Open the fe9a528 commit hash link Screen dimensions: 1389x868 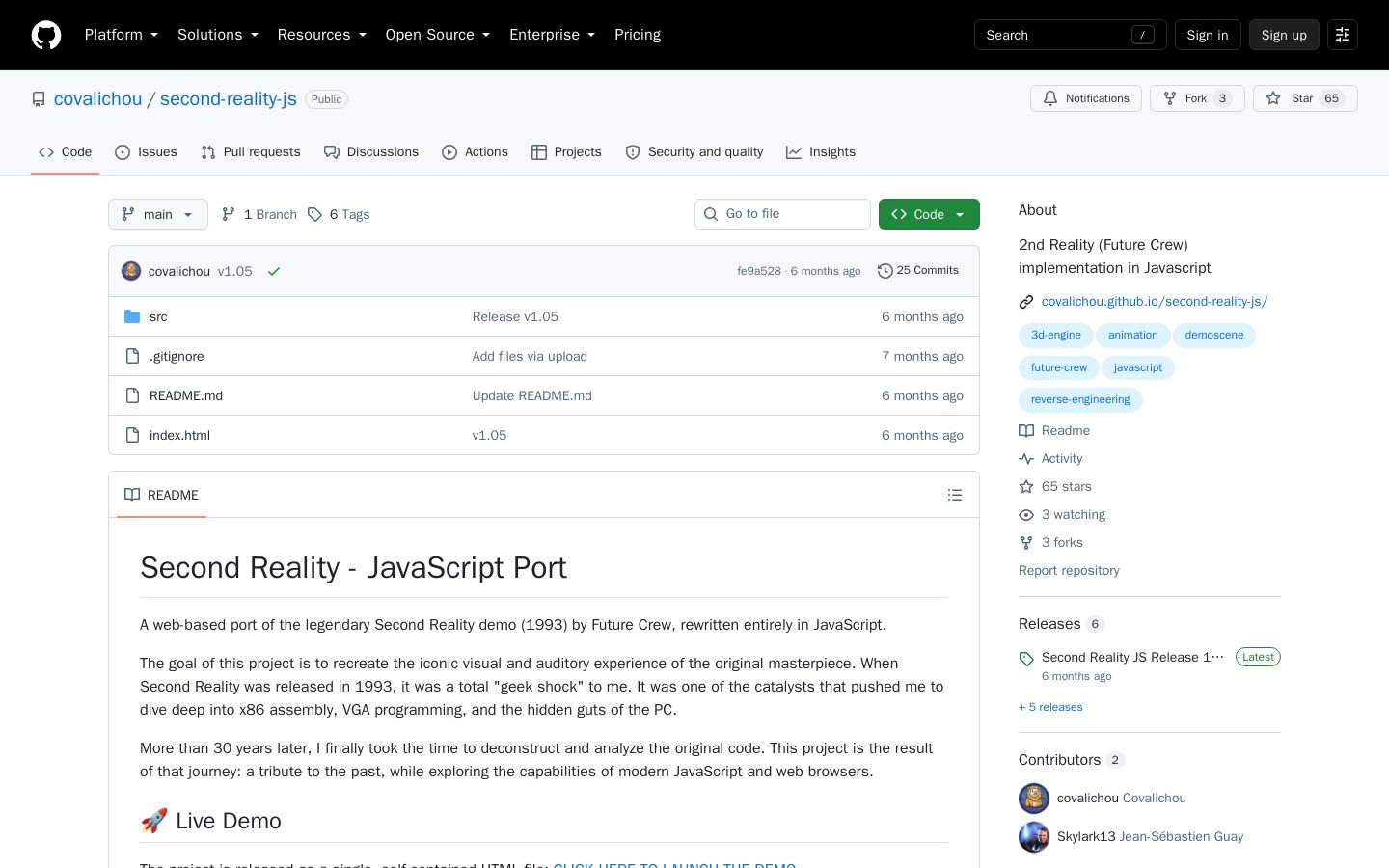click(x=759, y=271)
